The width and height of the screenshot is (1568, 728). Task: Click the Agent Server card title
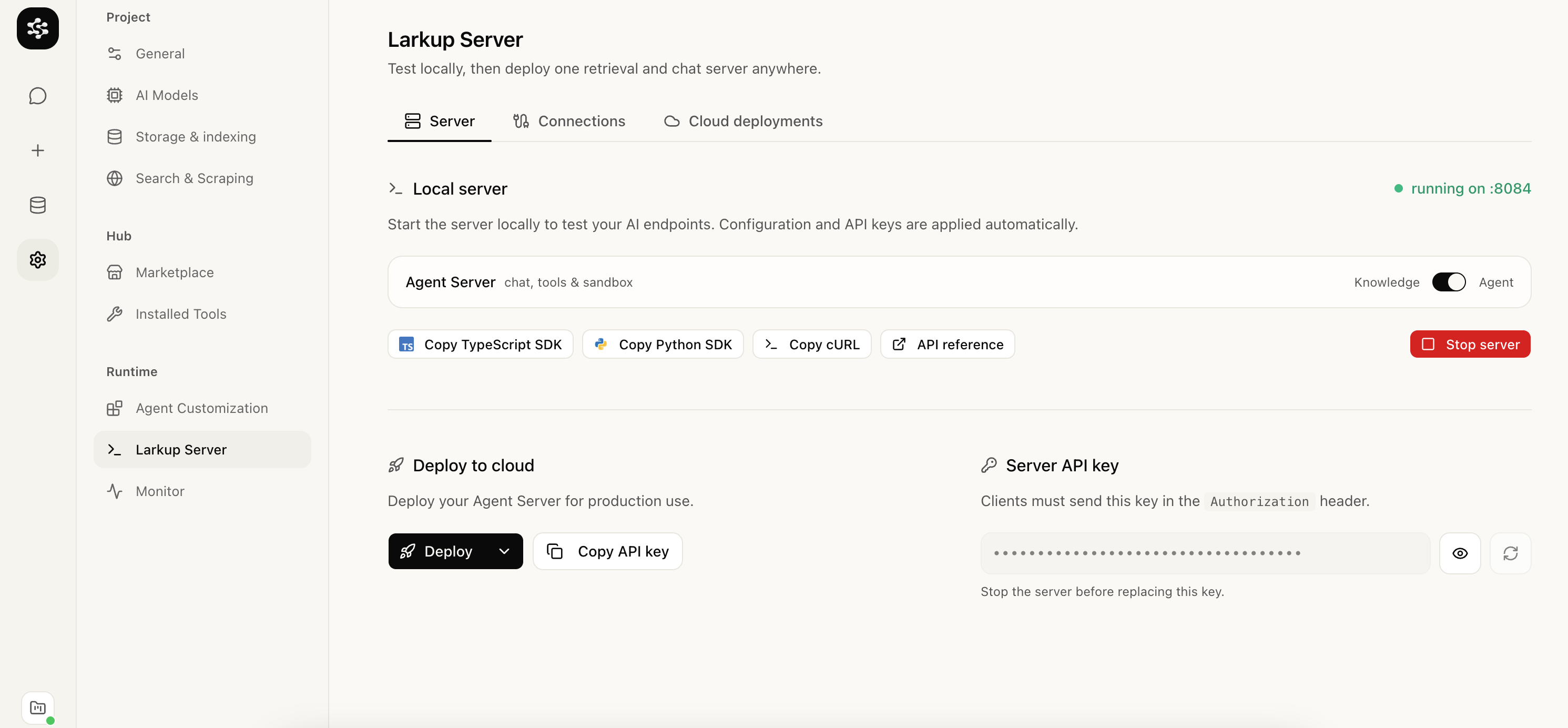451,282
